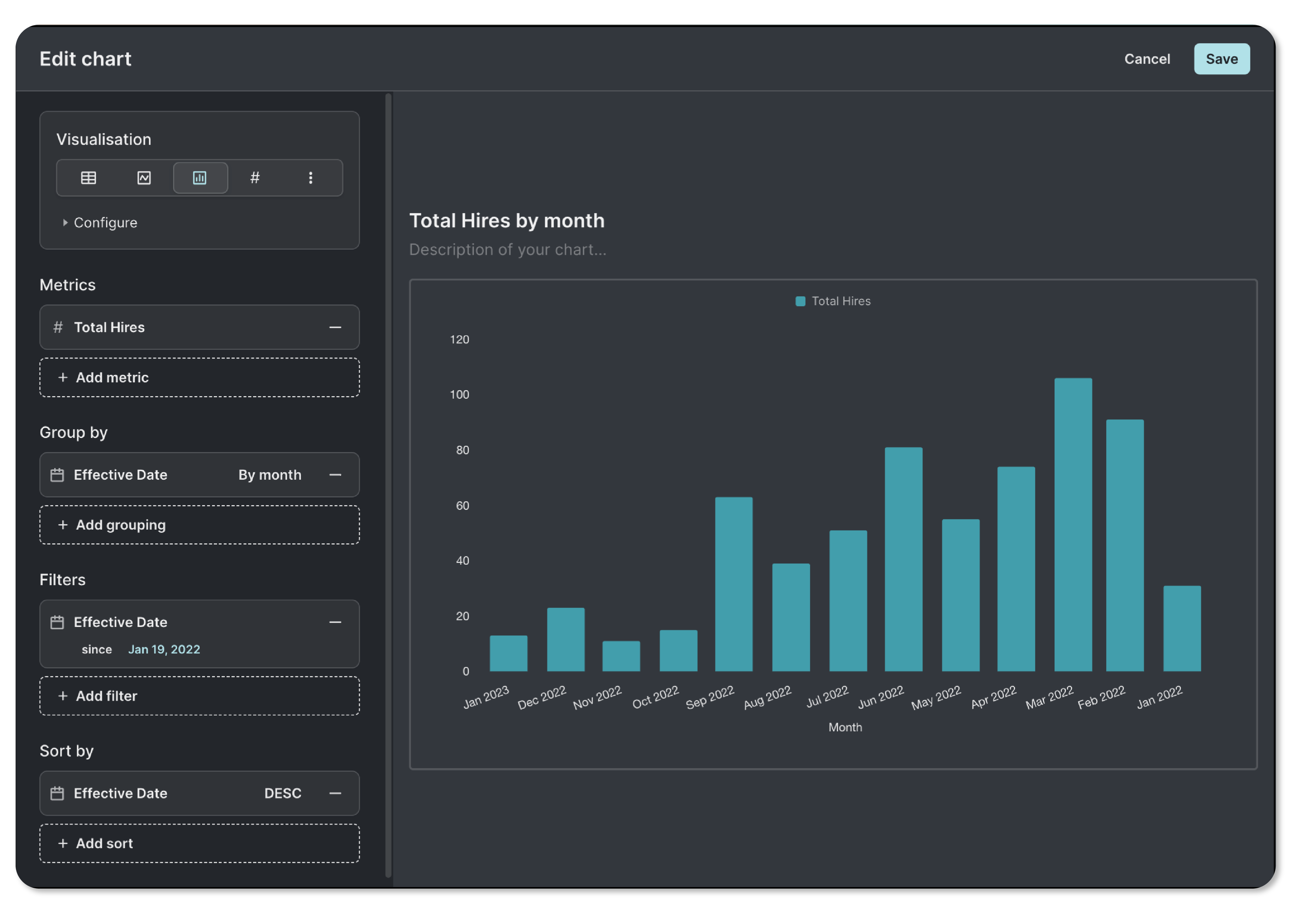The height and width of the screenshot is (924, 1296).
Task: Remove the Effective Date grouping
Action: click(x=335, y=474)
